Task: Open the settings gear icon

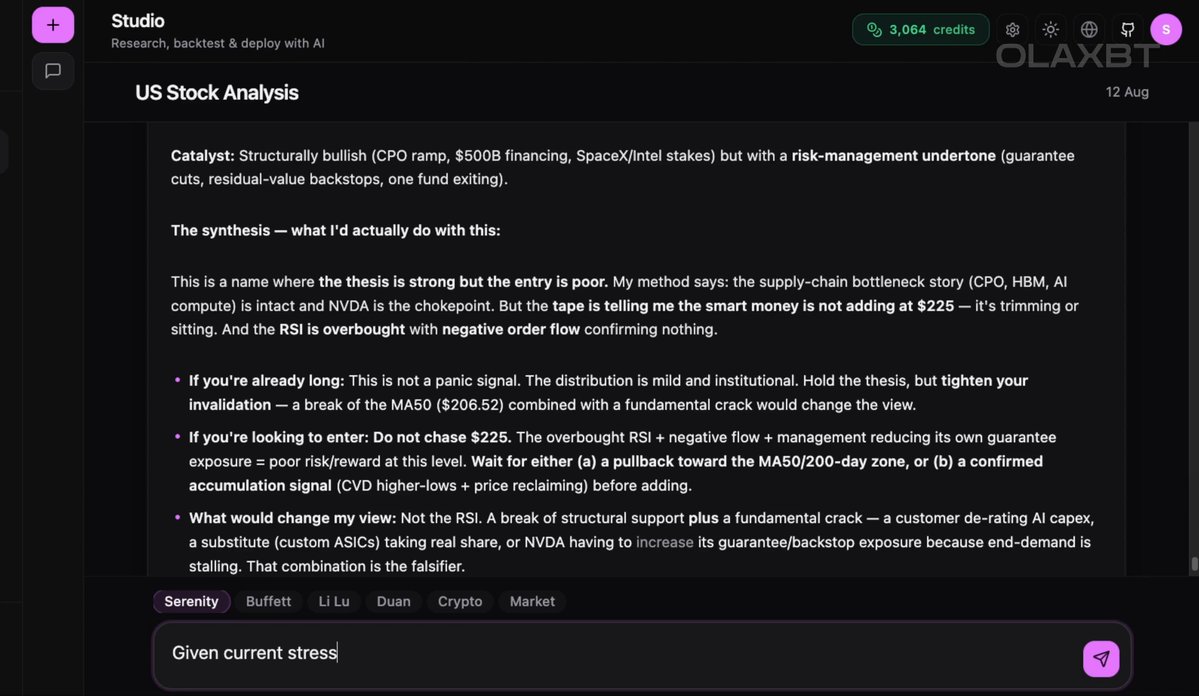Action: 1012,30
